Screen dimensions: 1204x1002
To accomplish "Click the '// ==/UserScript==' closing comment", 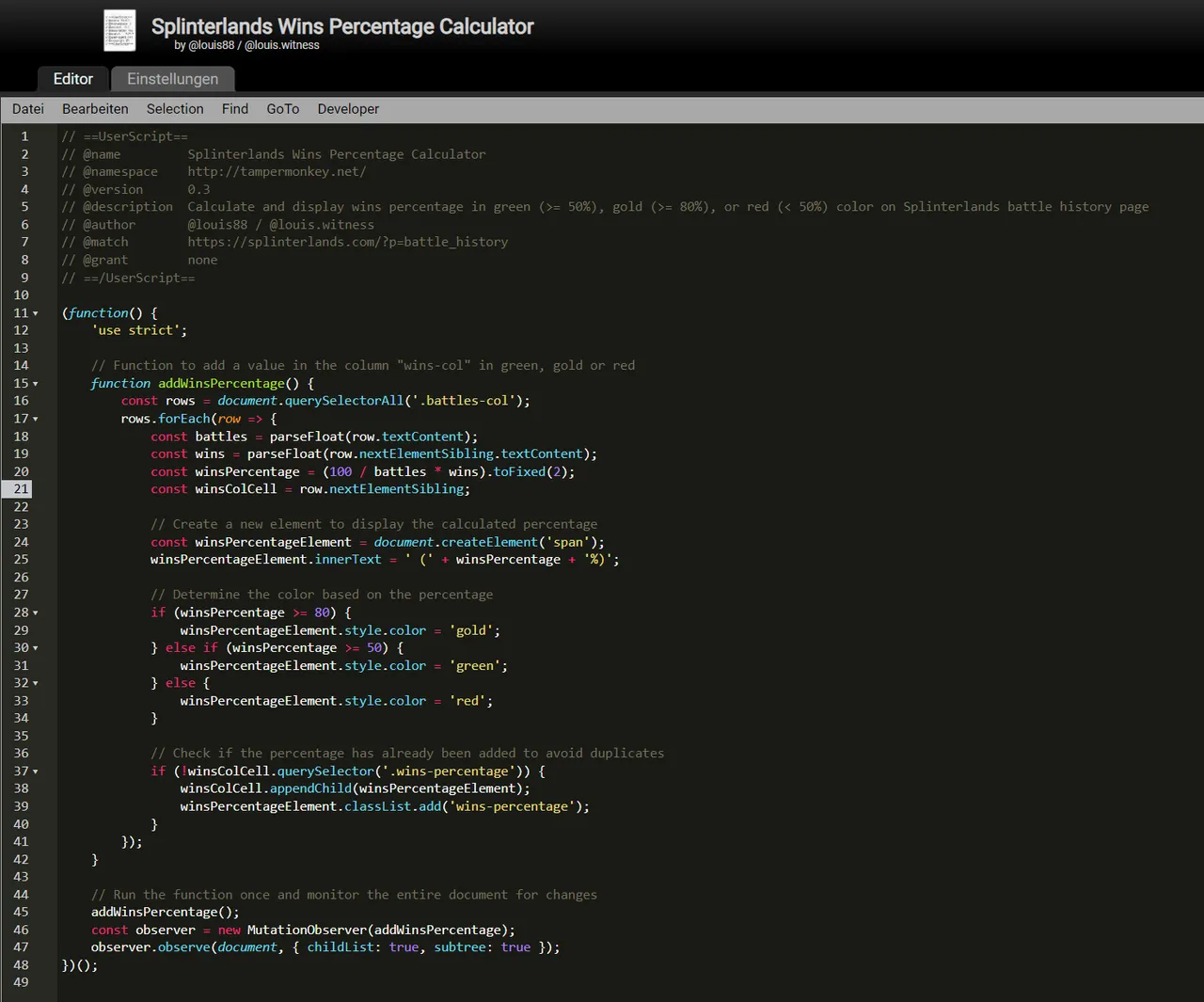I will (x=129, y=278).
